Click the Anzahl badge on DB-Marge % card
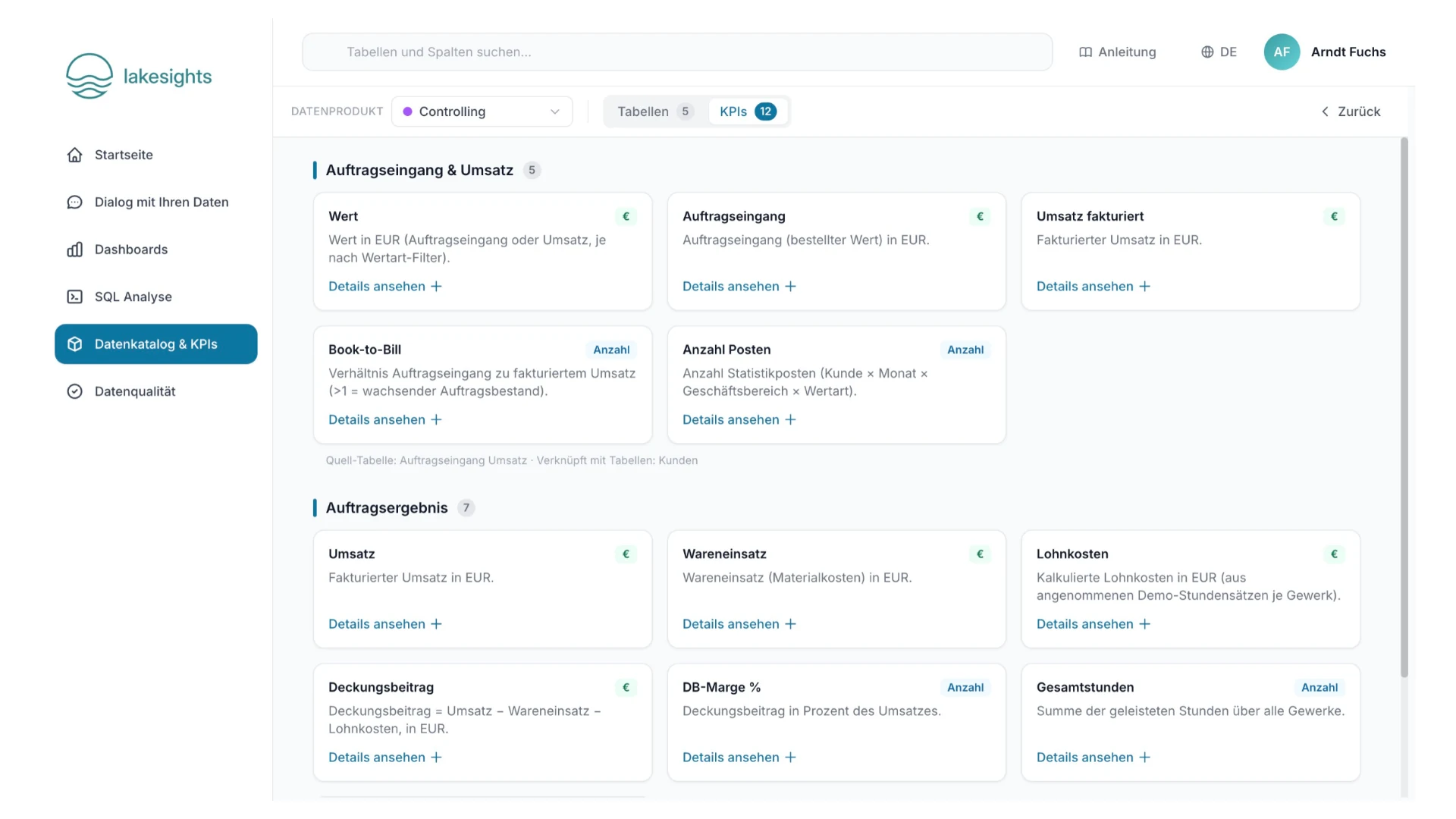 [965, 688]
